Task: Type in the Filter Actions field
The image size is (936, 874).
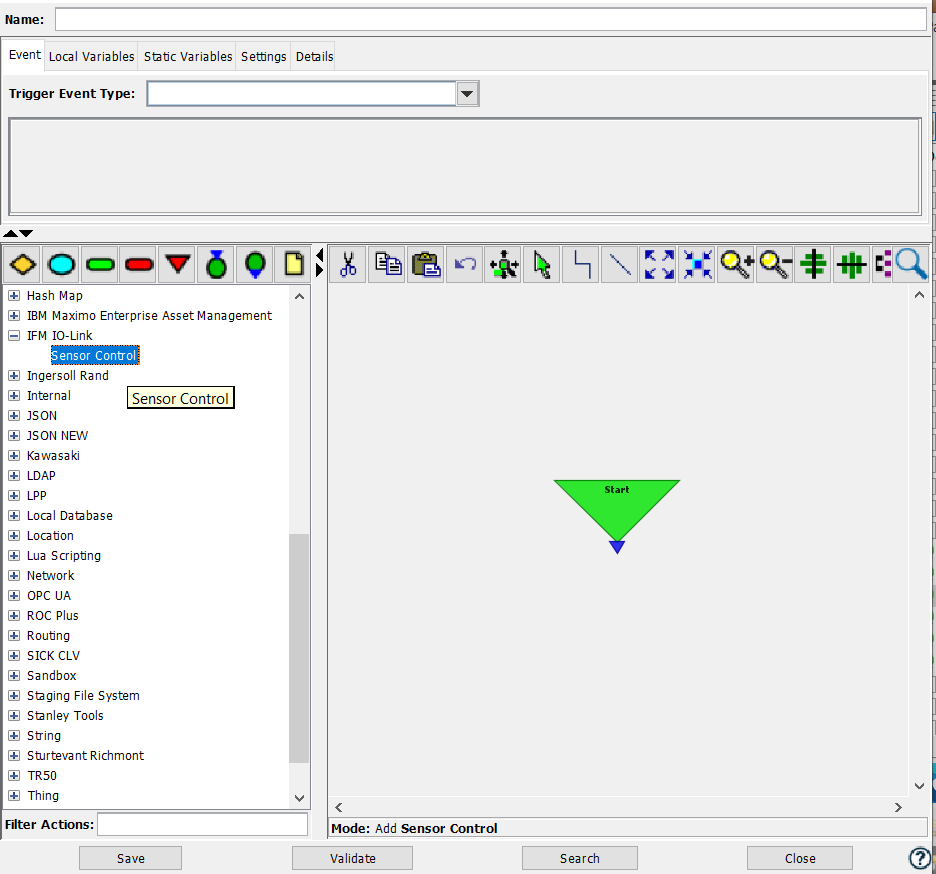Action: [x=202, y=823]
